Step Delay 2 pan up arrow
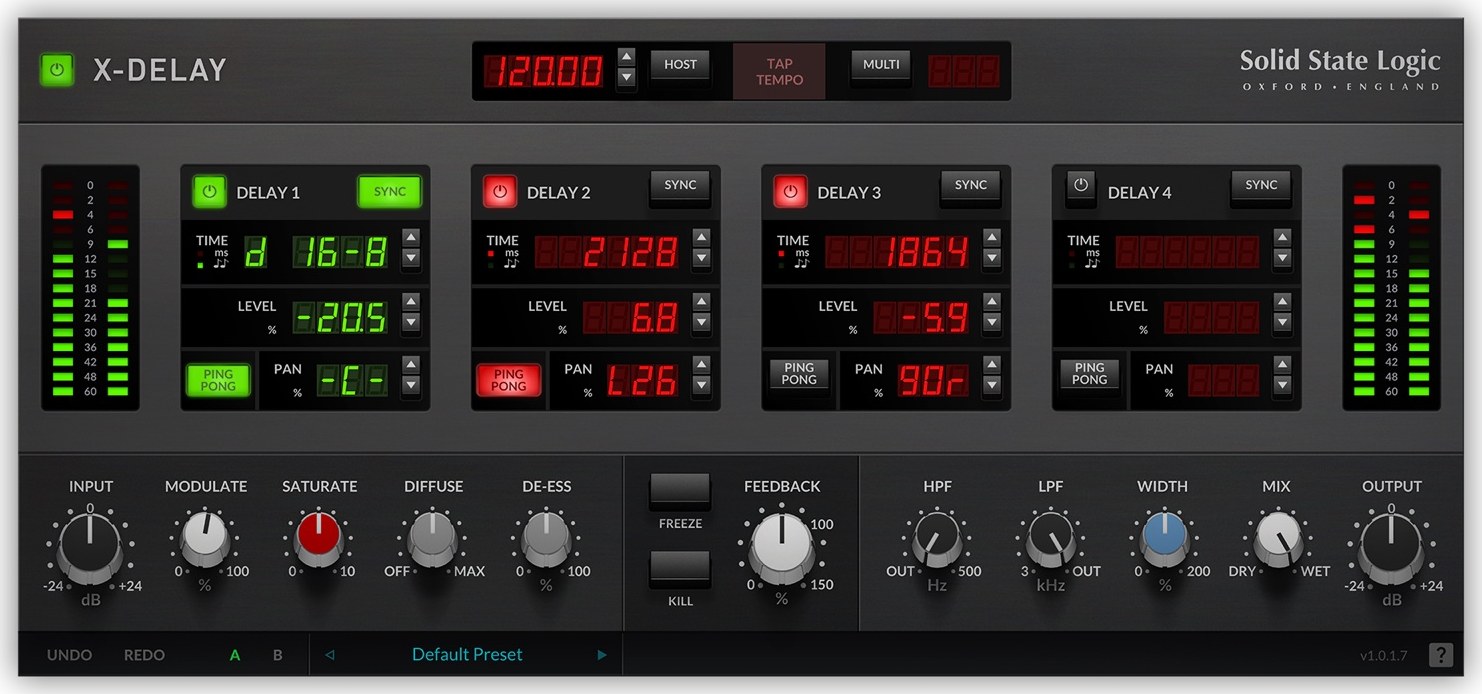Screen dimensions: 1482x694 coord(701,364)
